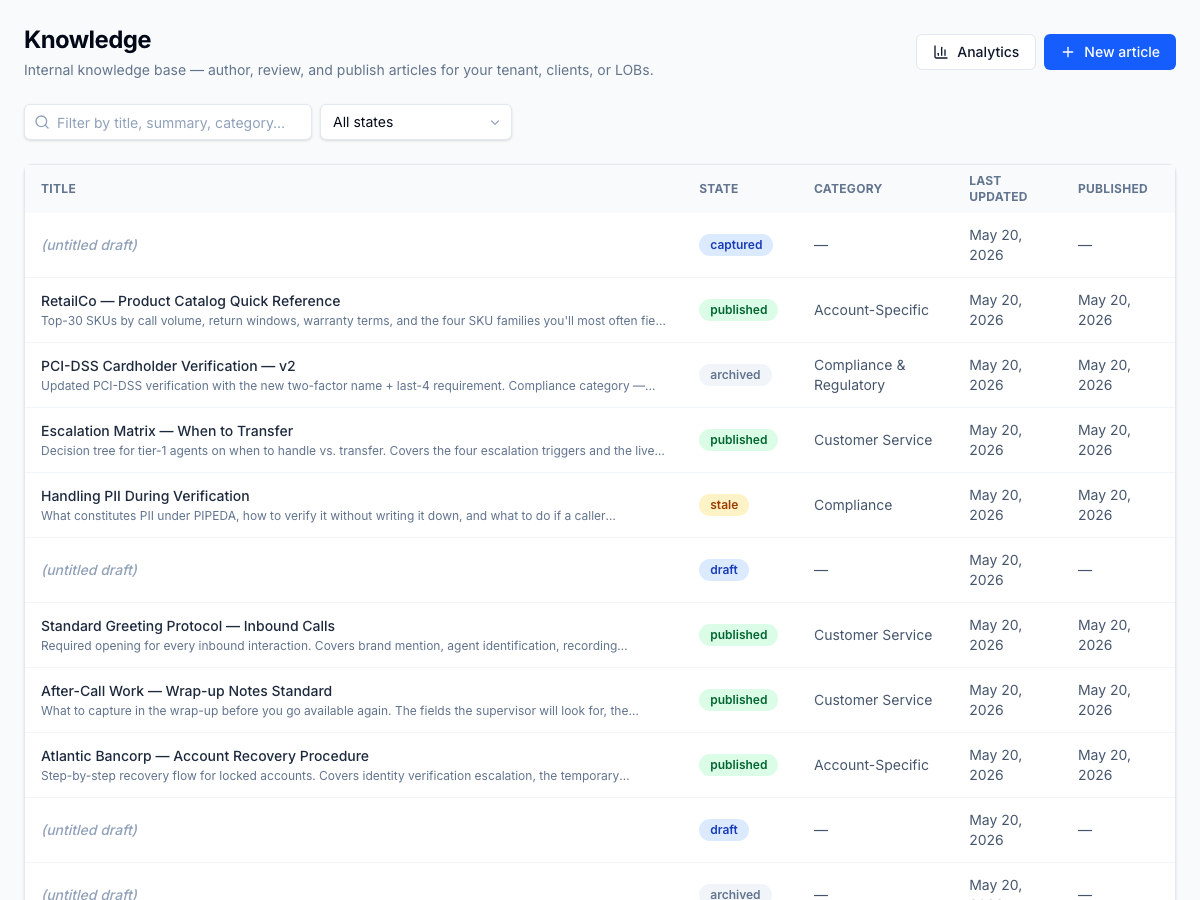This screenshot has width=1200, height=900.
Task: Open the All states dropdown
Action: 416,122
